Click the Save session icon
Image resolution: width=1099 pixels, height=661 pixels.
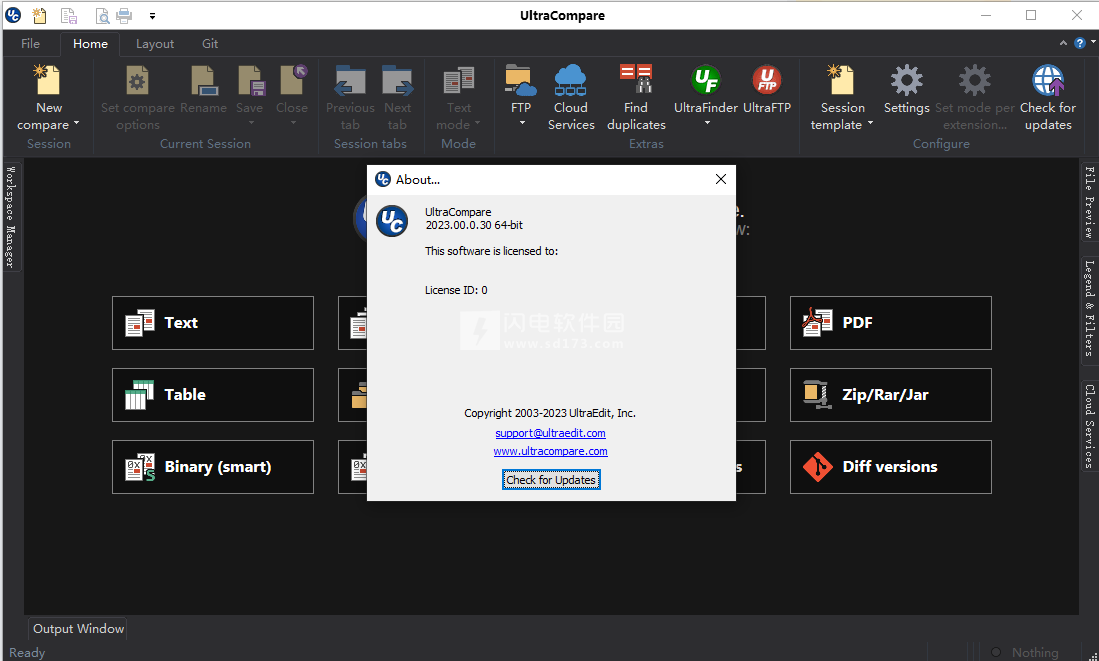[250, 80]
